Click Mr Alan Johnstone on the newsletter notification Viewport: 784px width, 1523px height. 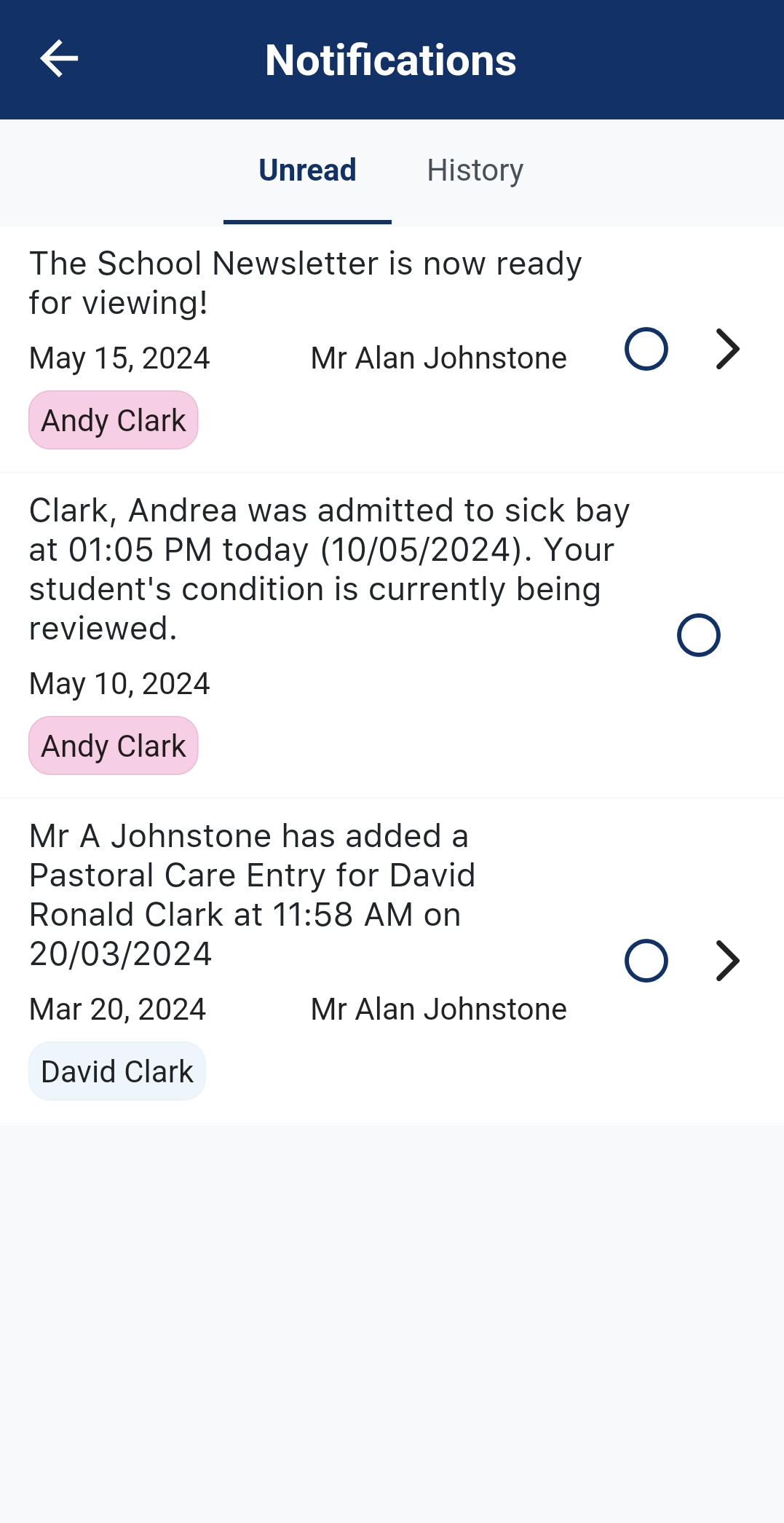[x=438, y=358]
